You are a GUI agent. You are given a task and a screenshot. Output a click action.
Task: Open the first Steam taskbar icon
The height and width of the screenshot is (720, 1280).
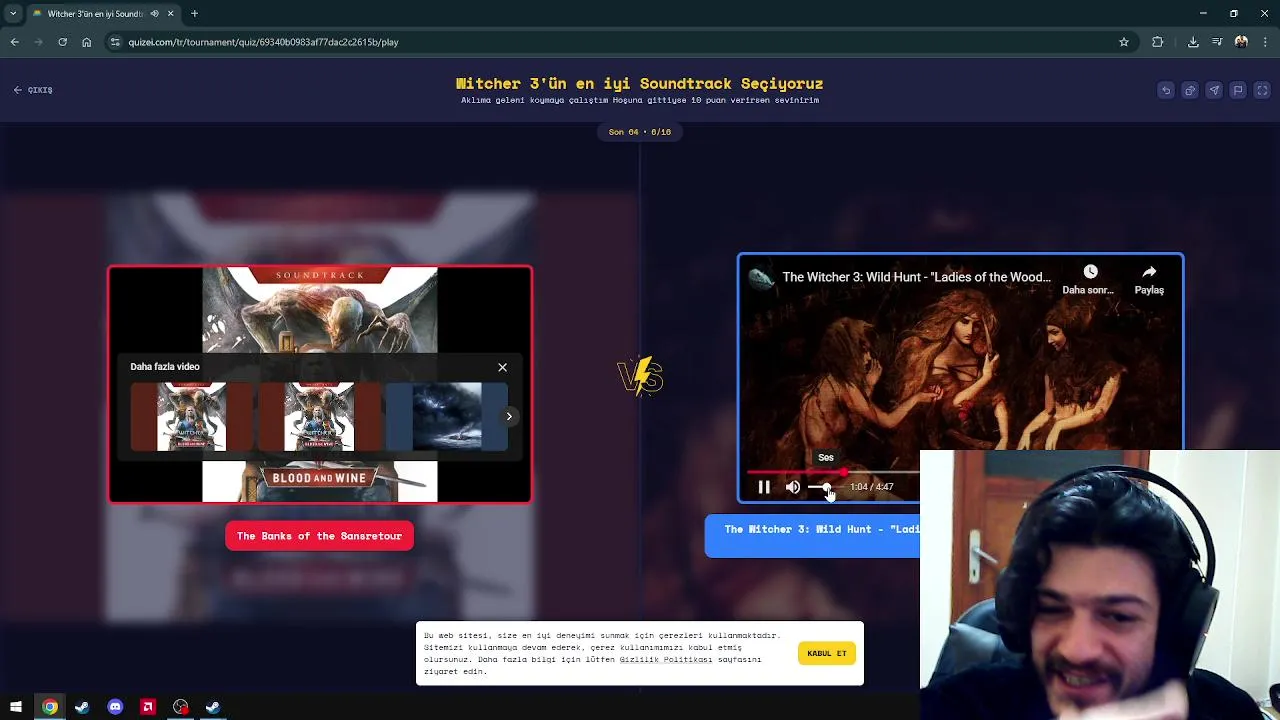(x=82, y=707)
